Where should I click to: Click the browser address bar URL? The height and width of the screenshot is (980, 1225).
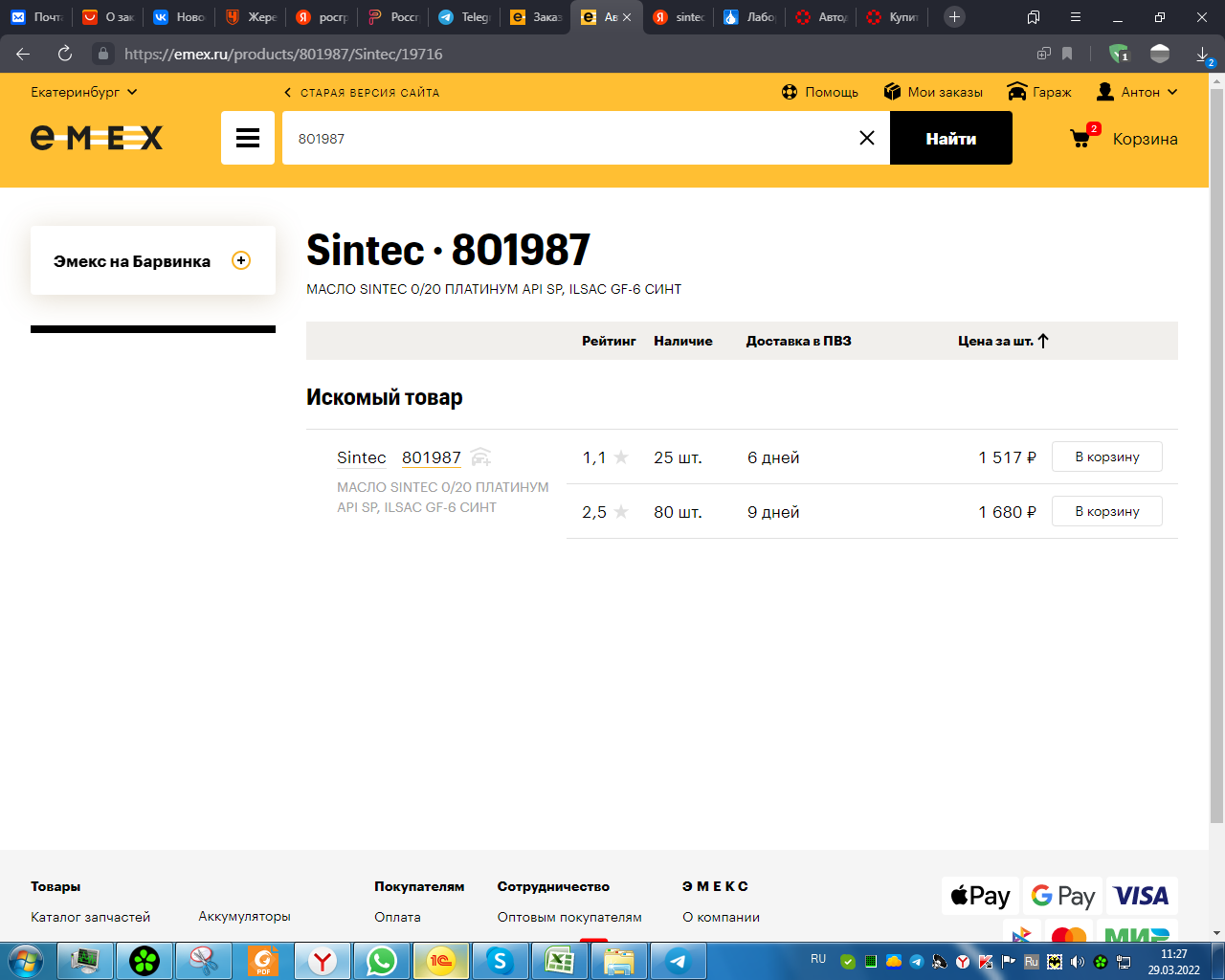283,54
